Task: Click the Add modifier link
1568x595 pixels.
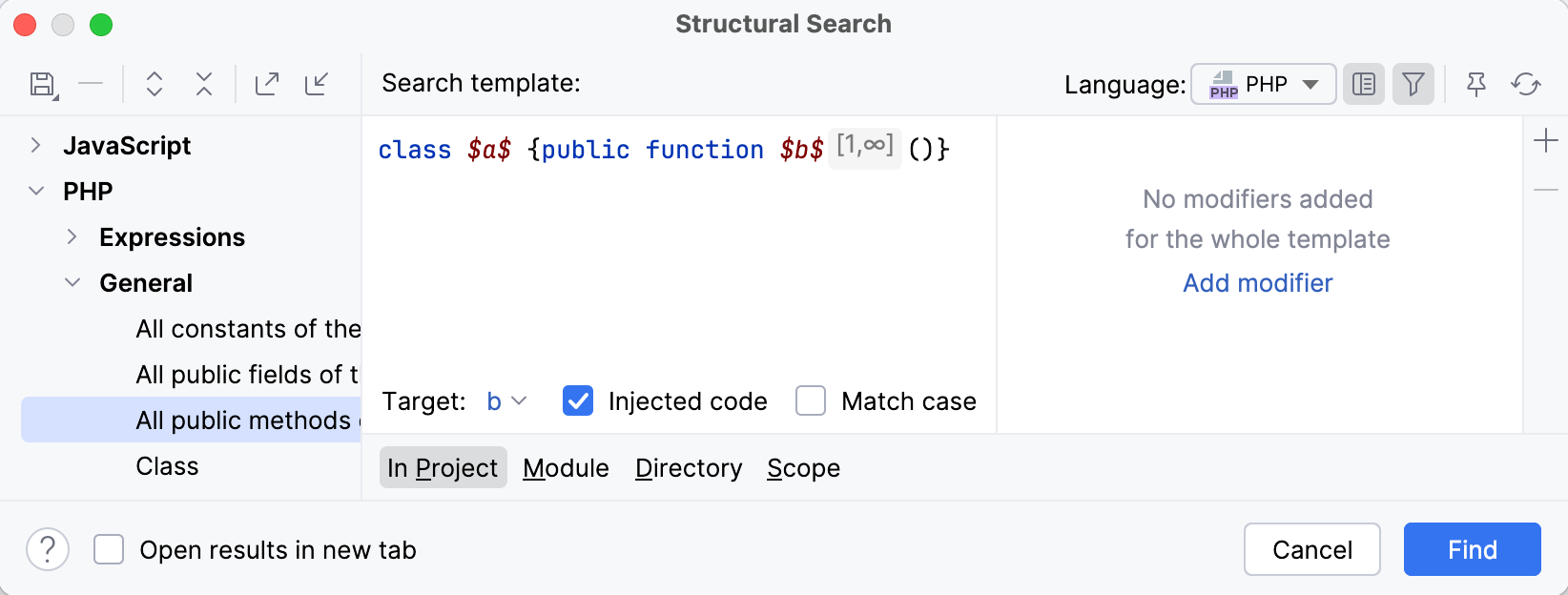Action: [1257, 283]
